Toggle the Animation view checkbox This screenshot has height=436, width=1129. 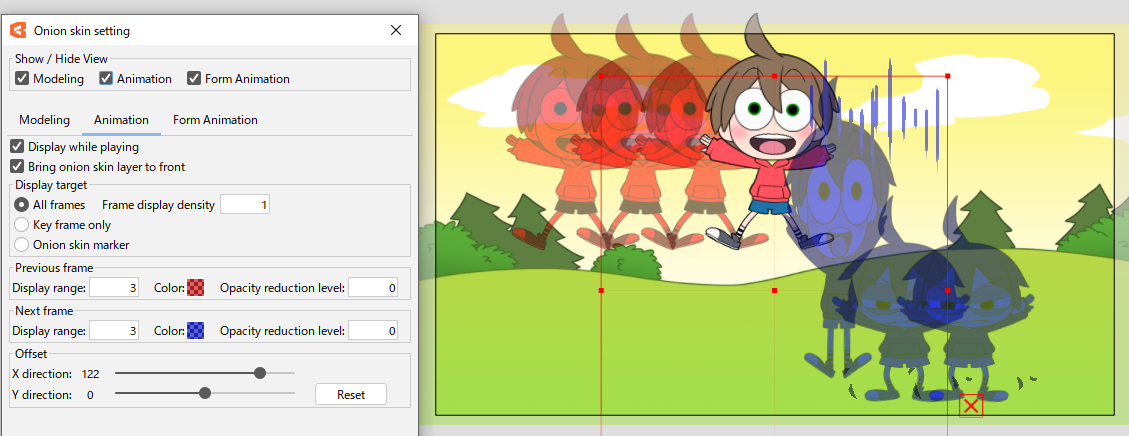(106, 79)
